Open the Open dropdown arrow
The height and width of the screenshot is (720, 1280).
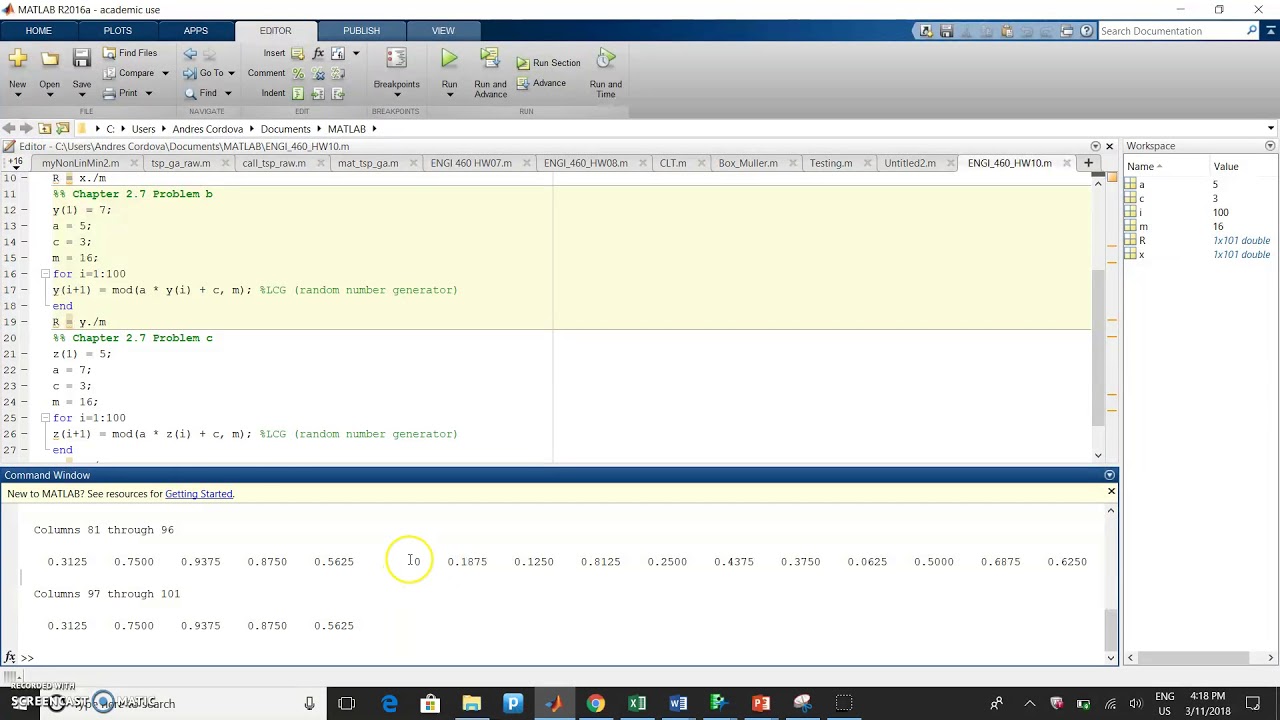pyautogui.click(x=49, y=95)
